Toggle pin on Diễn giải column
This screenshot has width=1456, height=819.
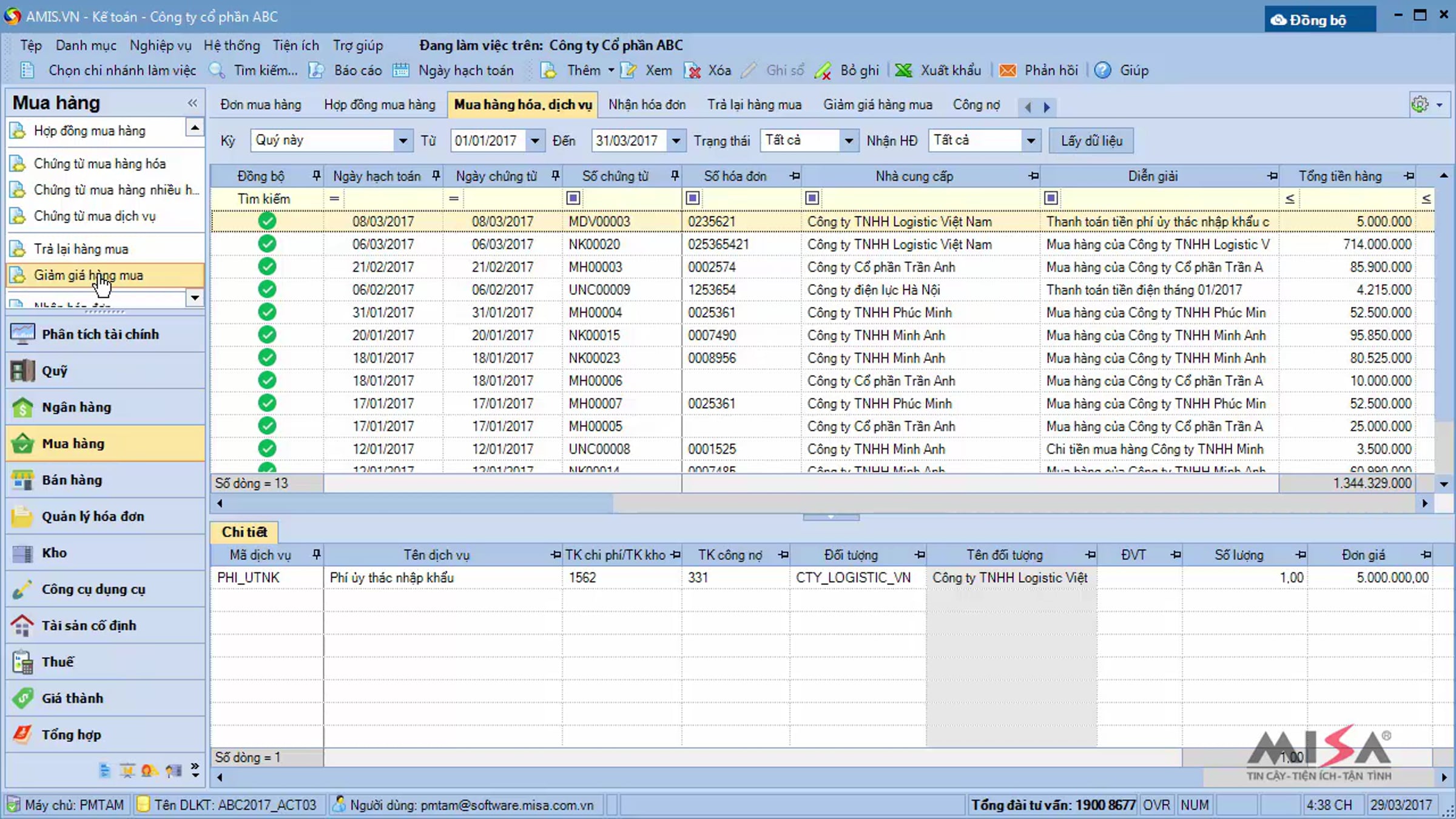1272,176
